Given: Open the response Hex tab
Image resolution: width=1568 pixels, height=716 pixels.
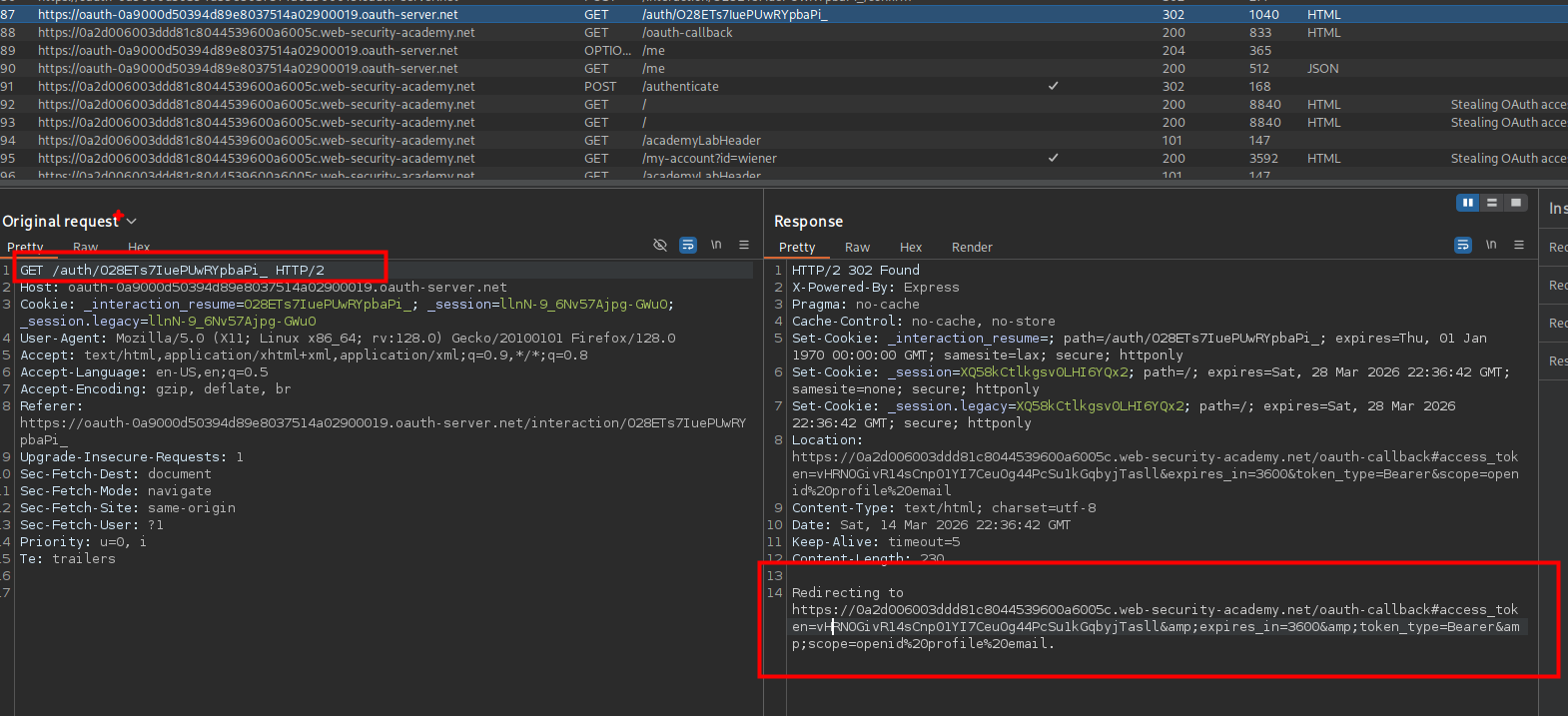Looking at the screenshot, I should (x=910, y=248).
